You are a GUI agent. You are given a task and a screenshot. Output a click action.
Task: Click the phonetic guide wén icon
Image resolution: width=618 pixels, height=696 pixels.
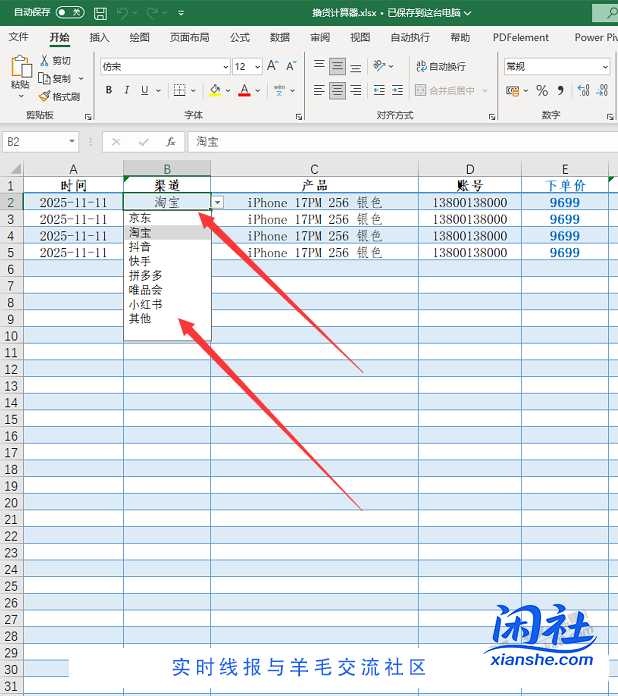(x=279, y=90)
